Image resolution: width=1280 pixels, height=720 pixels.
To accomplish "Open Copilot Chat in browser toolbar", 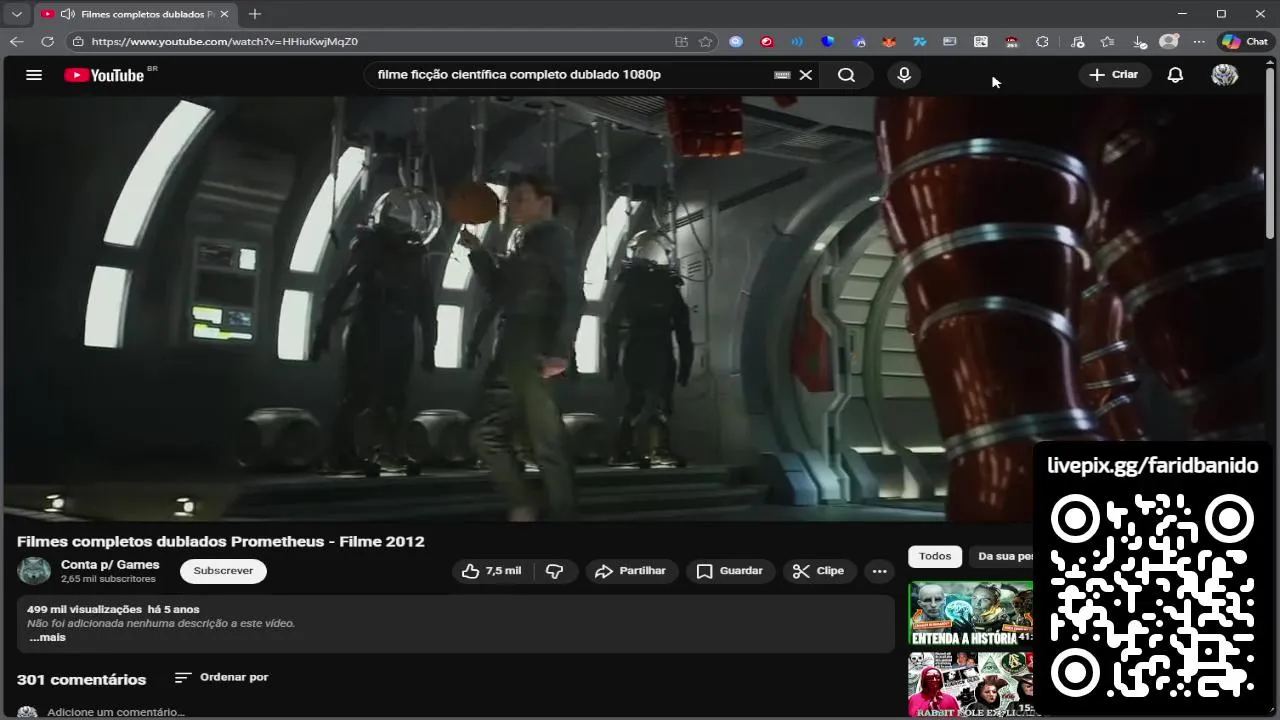I will tap(1245, 41).
